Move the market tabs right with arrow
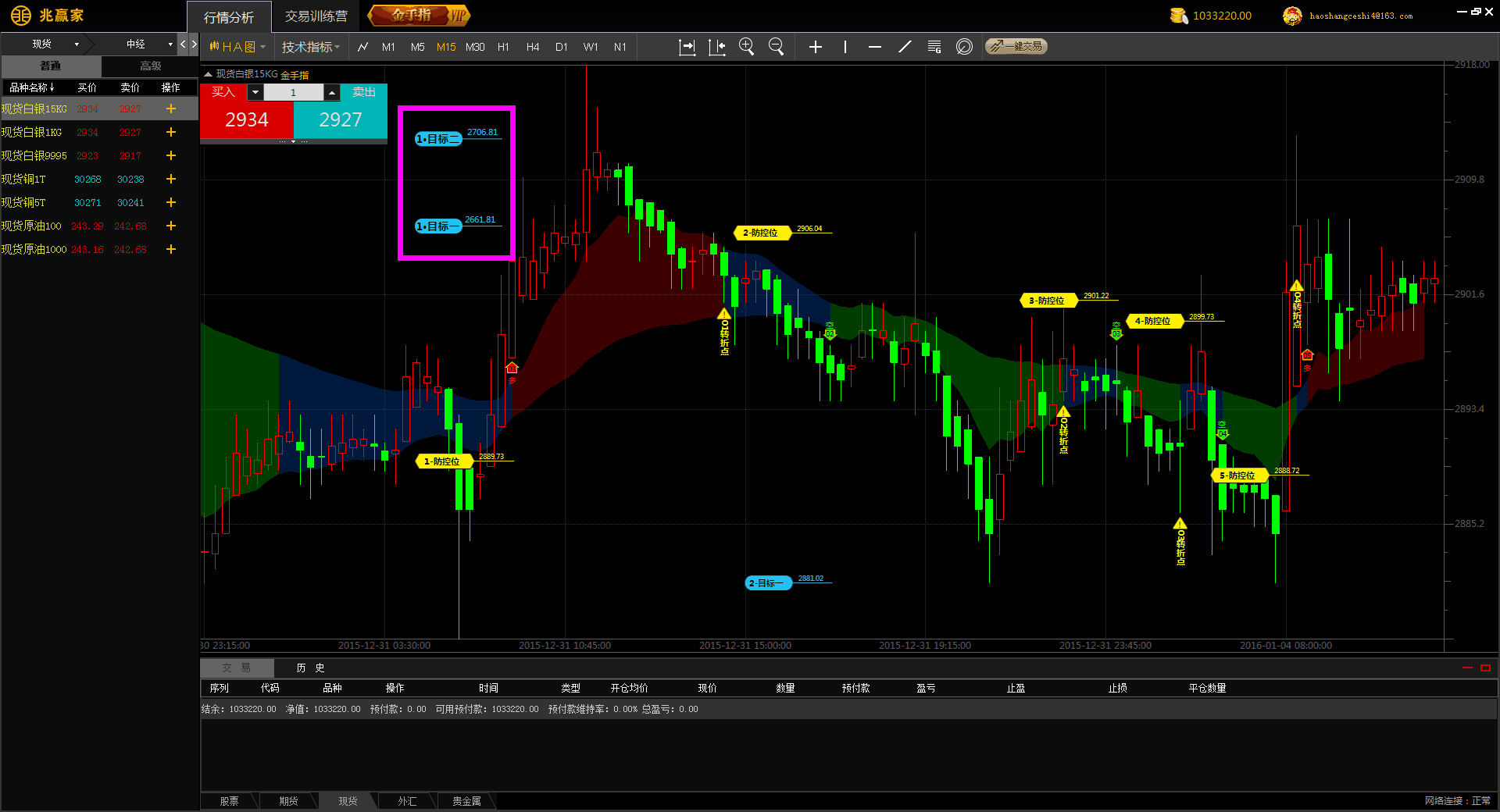 (x=194, y=44)
